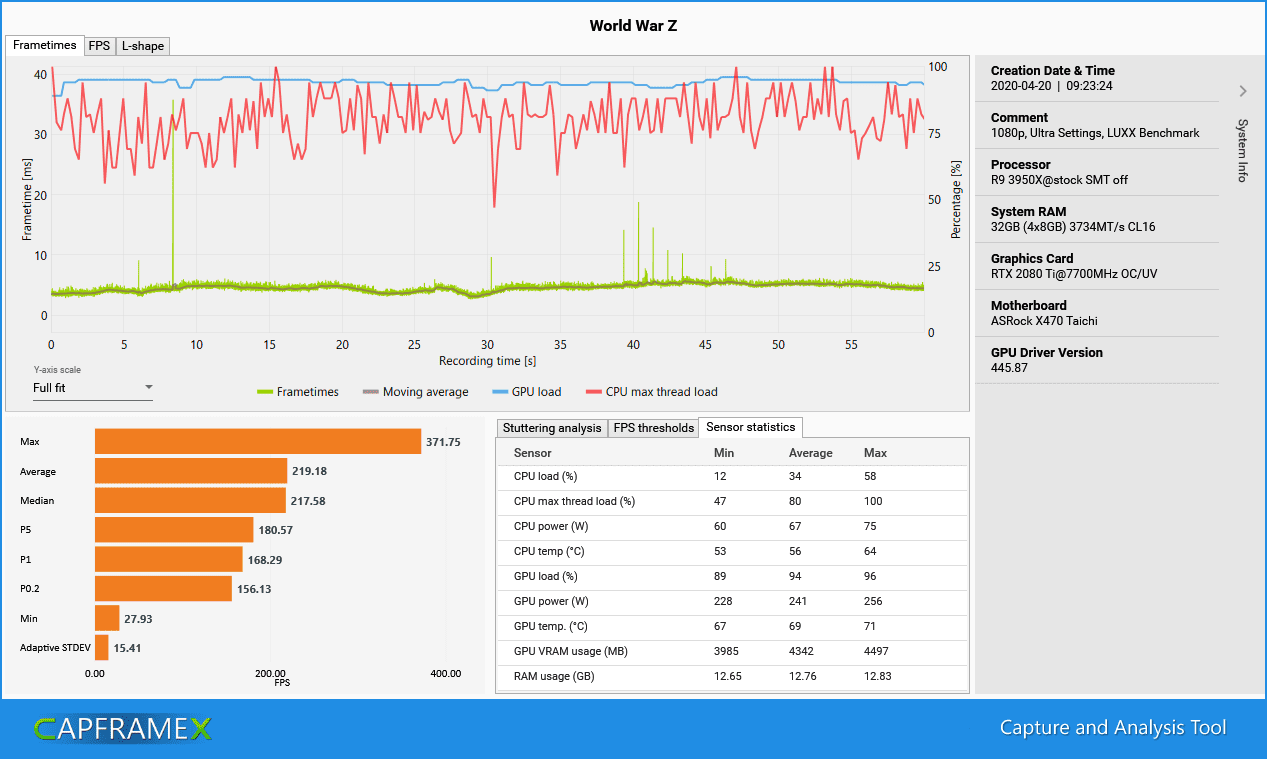Click the Percentage [%] axis label
1267x759 pixels.
956,199
